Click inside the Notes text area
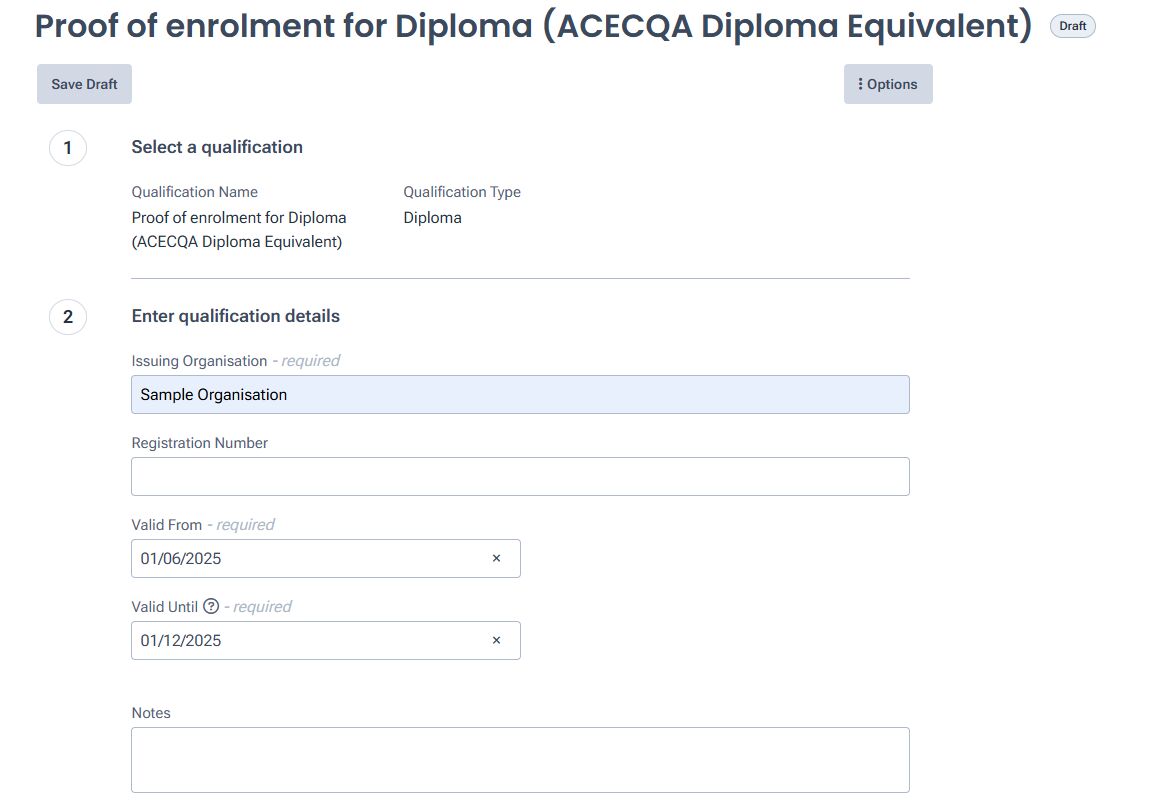The height and width of the screenshot is (808, 1164). coord(520,760)
